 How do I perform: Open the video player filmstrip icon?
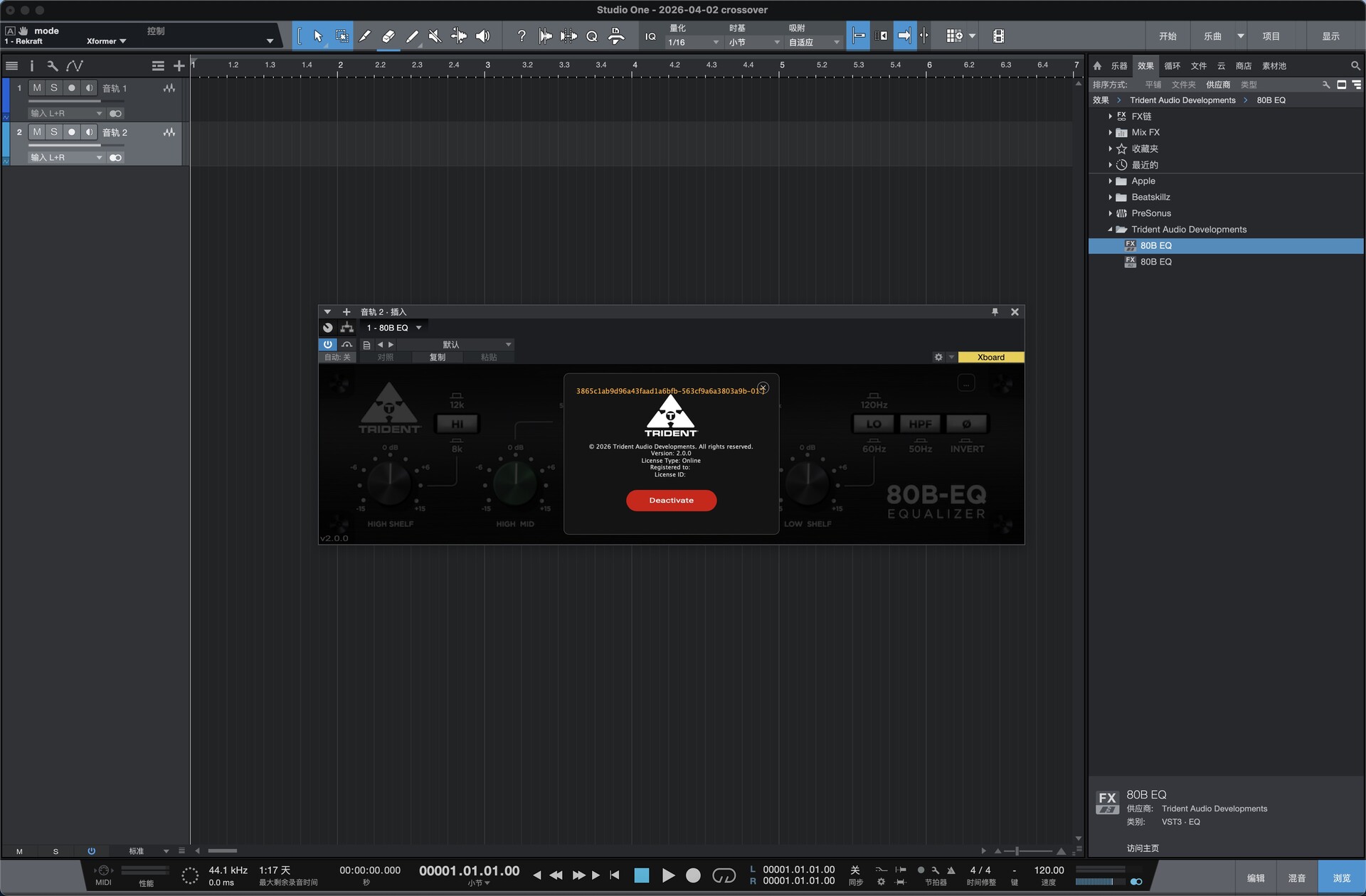point(998,36)
